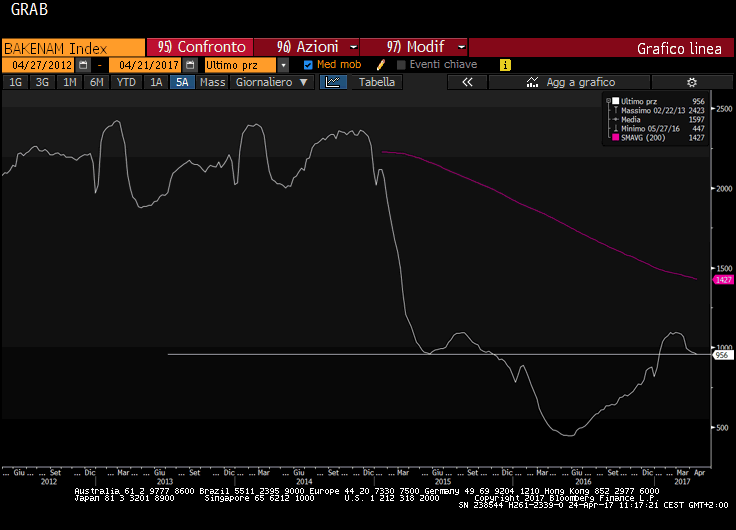Click the white 956 last price axis label
The height and width of the screenshot is (530, 736).
pos(723,355)
